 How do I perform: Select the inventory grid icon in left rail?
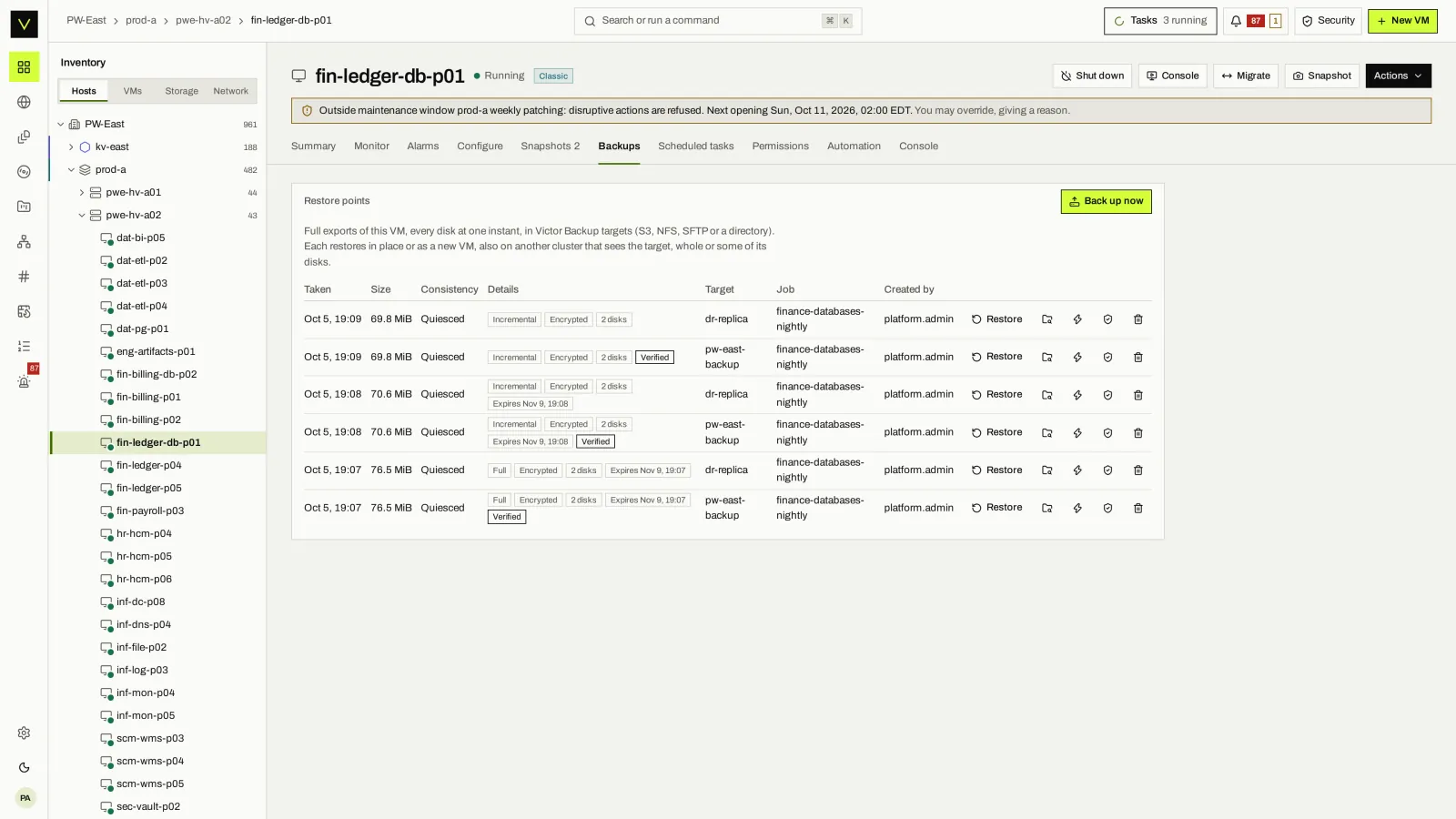24,67
